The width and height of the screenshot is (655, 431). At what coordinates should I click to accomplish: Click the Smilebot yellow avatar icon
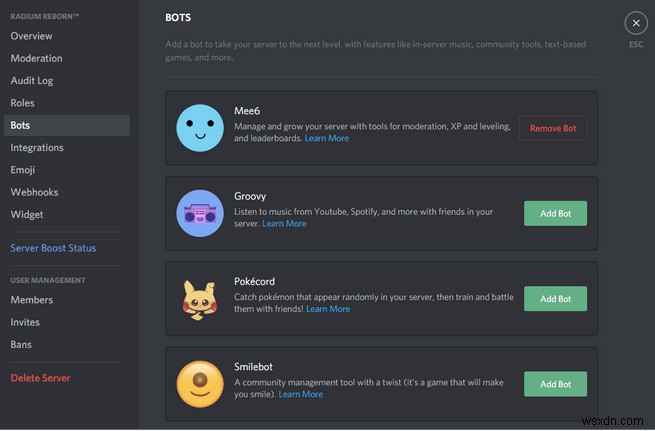pyautogui.click(x=200, y=384)
